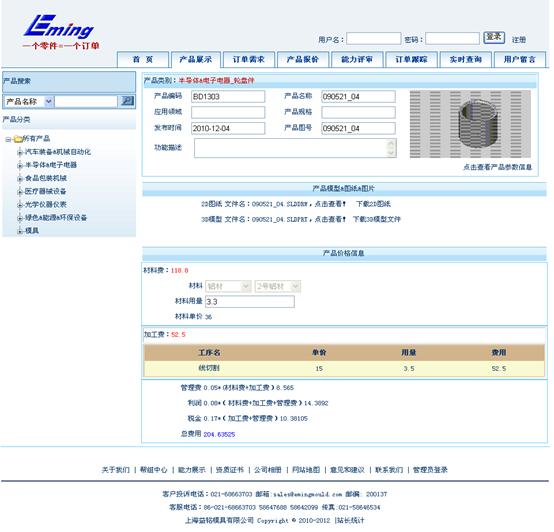The height and width of the screenshot is (532, 554).
Task: Click 点击查看产品参数信息 link
Action: (x=497, y=167)
